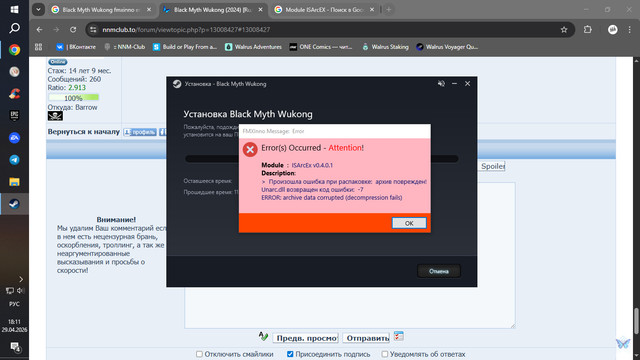The image size is (640, 360).
Task: Click the butterfly icon at page bottom right
Action: 623,344
